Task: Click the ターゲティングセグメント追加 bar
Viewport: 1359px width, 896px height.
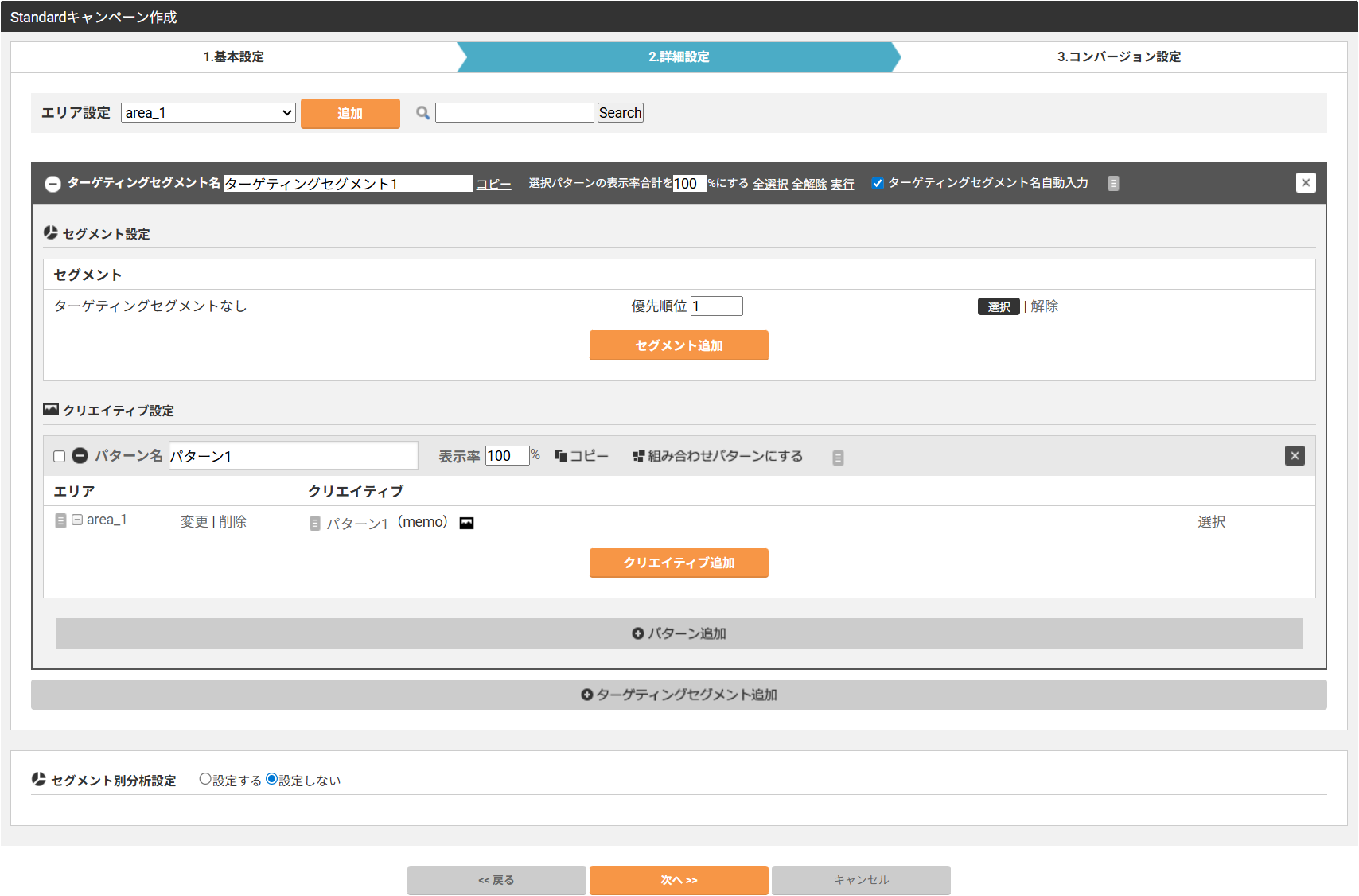Action: click(x=679, y=695)
